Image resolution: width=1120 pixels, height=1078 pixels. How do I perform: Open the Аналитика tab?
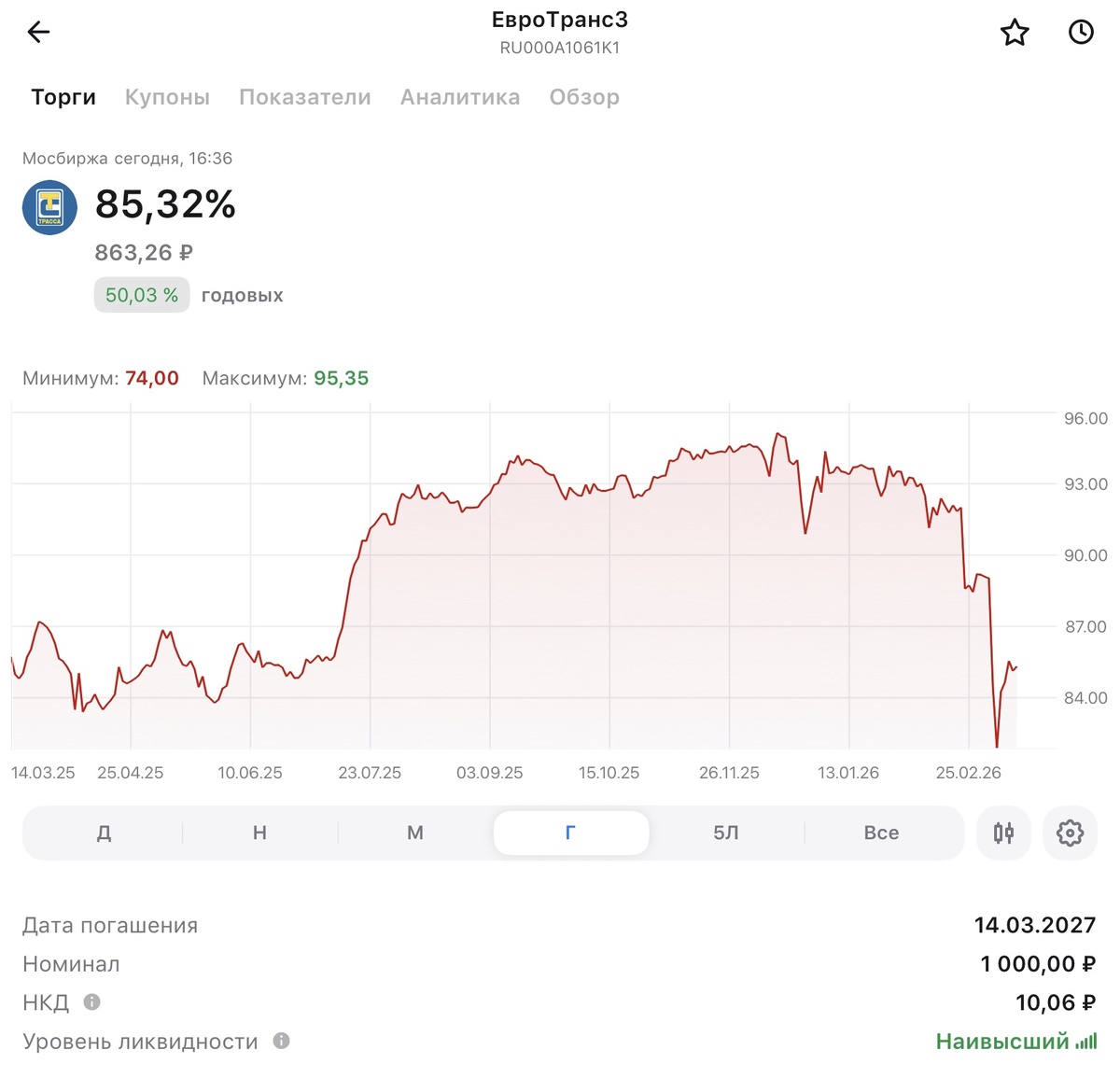click(460, 97)
